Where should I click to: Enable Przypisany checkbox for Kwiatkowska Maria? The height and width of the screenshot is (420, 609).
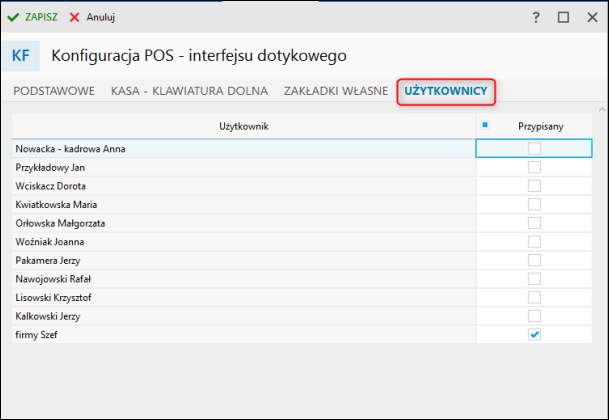click(x=534, y=204)
